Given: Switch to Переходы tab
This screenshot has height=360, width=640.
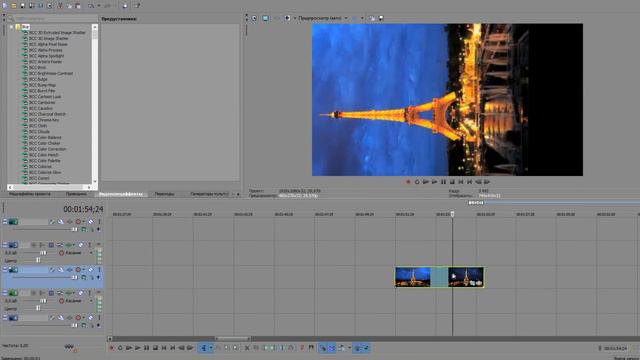Looking at the screenshot, I should (x=164, y=194).
